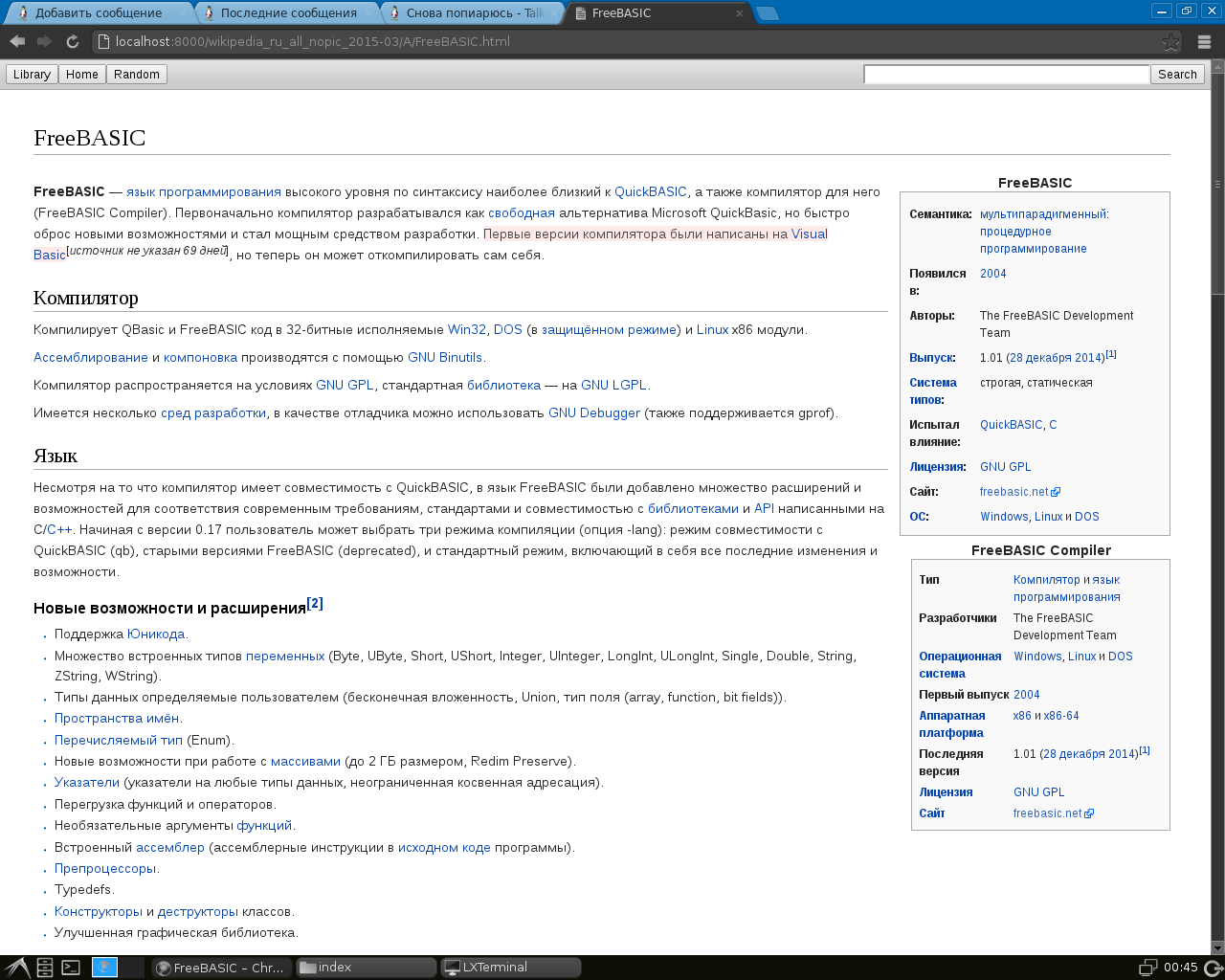The height and width of the screenshot is (980, 1225).
Task: Open the x86-64 link in the Compiler infobox
Action: (1061, 716)
